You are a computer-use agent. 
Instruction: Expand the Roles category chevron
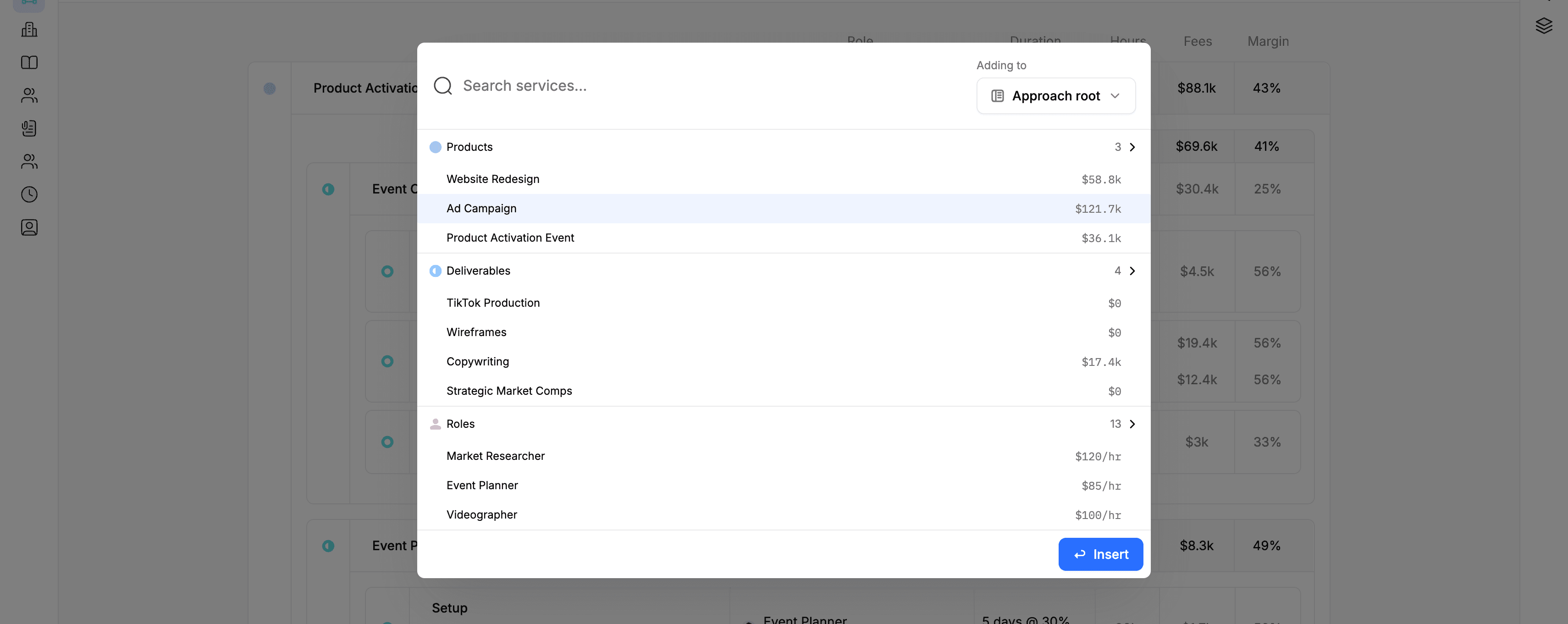(x=1132, y=424)
